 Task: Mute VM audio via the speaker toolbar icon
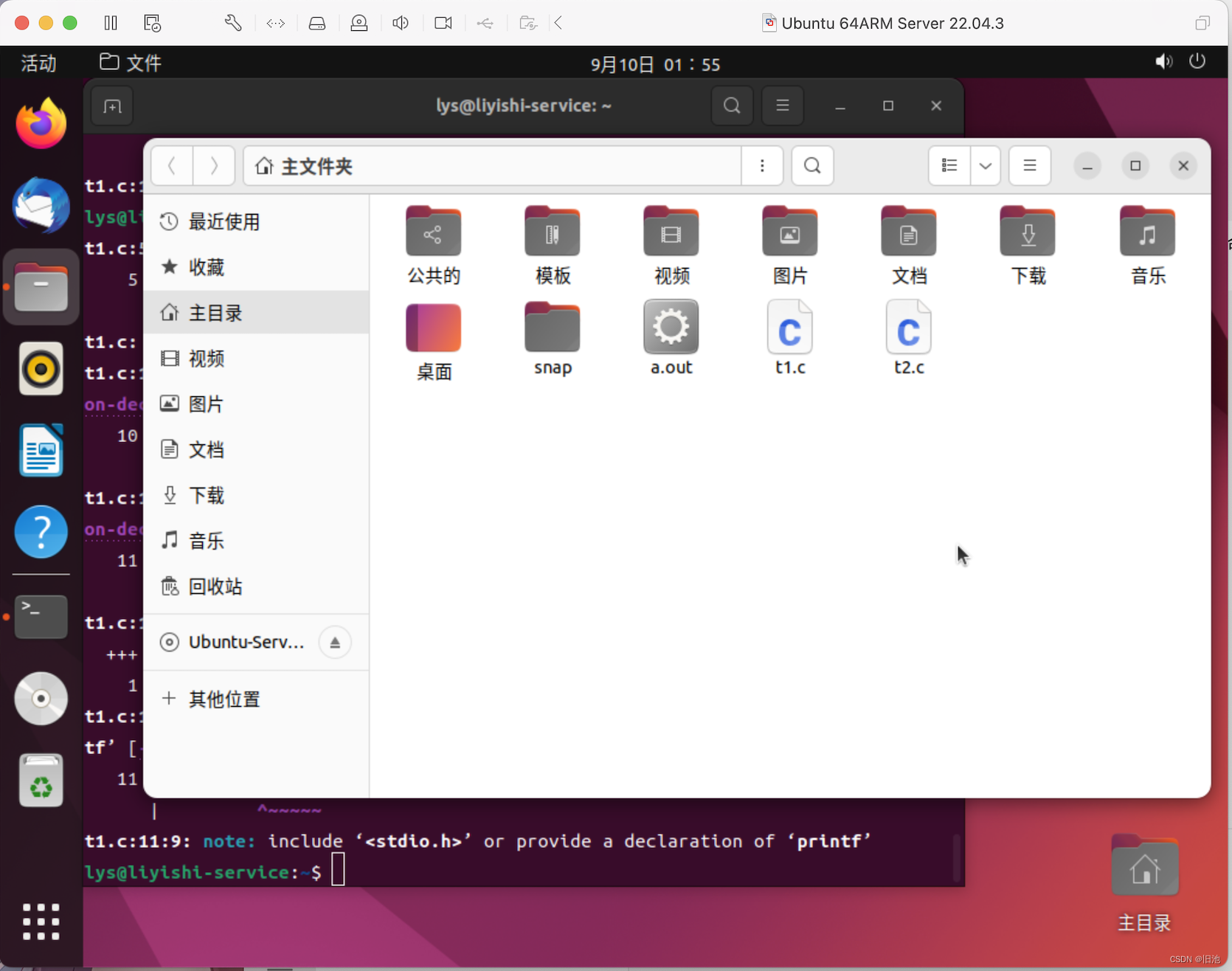(x=400, y=22)
